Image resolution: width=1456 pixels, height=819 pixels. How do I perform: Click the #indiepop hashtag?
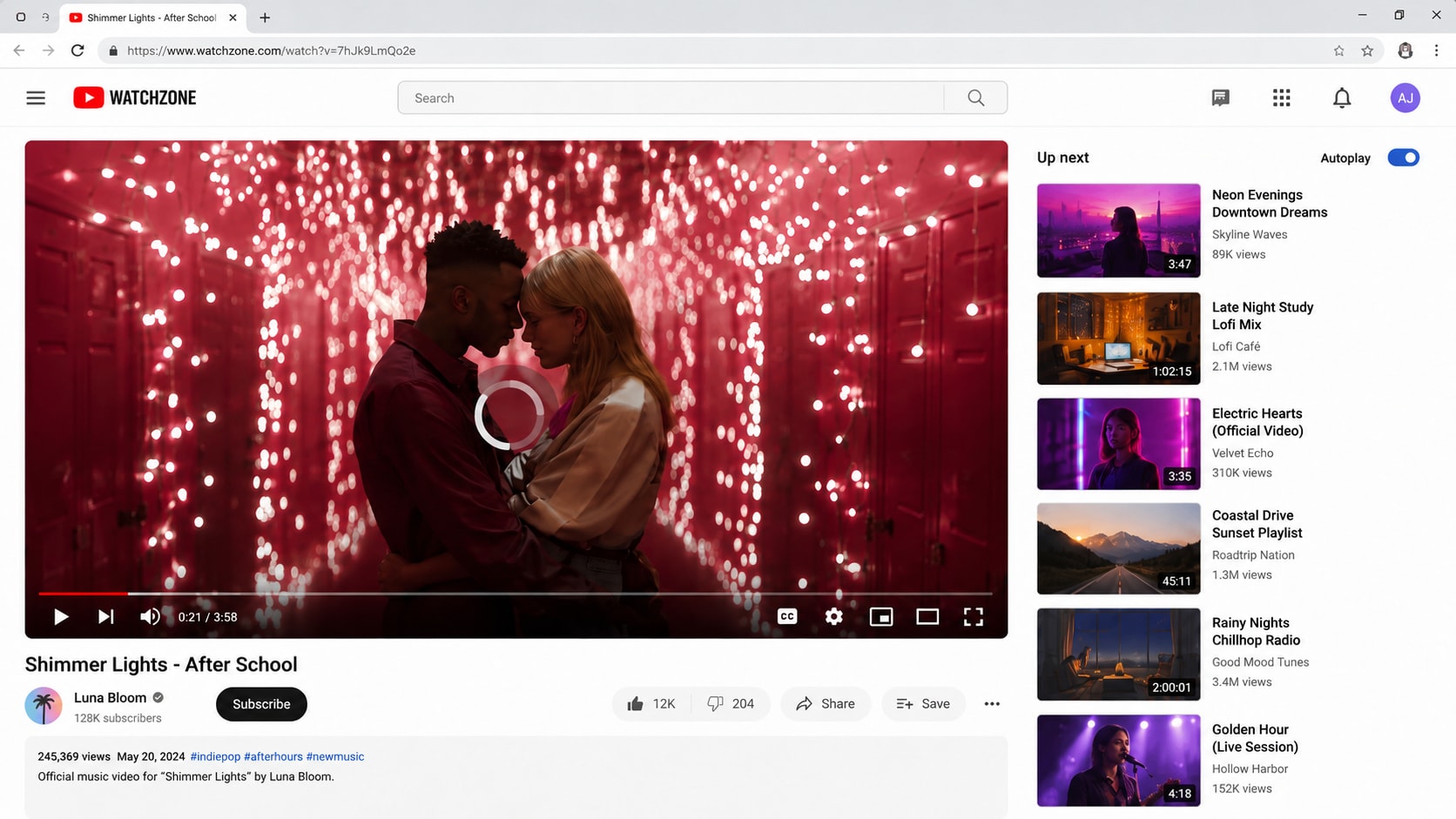[215, 756]
